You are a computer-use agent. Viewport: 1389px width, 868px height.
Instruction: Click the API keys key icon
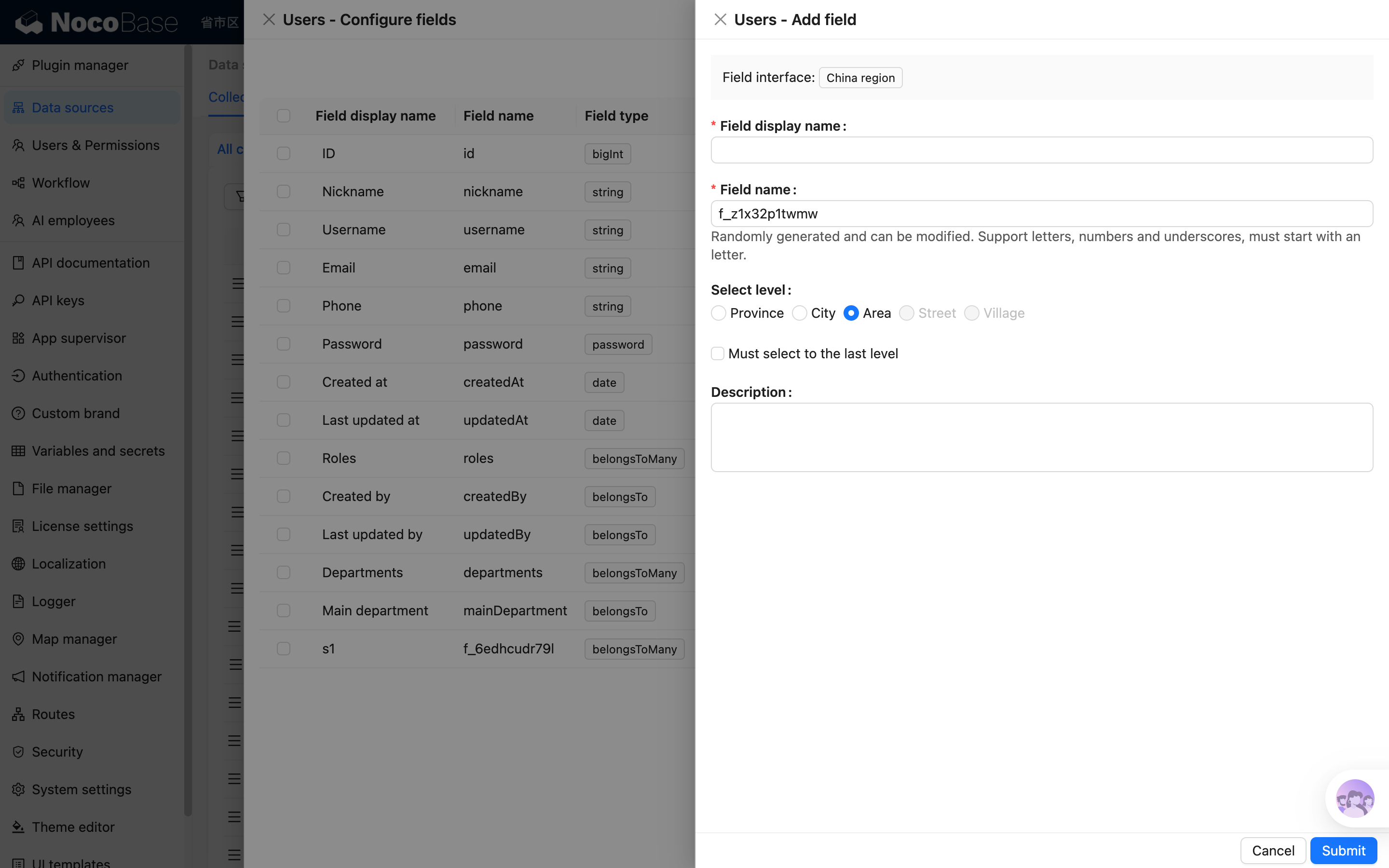pos(18,300)
